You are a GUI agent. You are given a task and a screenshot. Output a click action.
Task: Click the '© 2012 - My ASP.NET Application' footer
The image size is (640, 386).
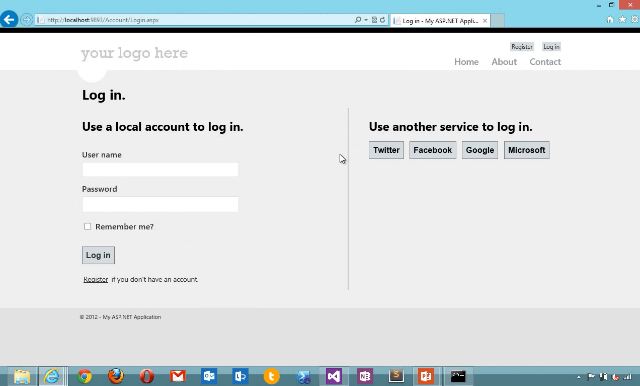(120, 317)
